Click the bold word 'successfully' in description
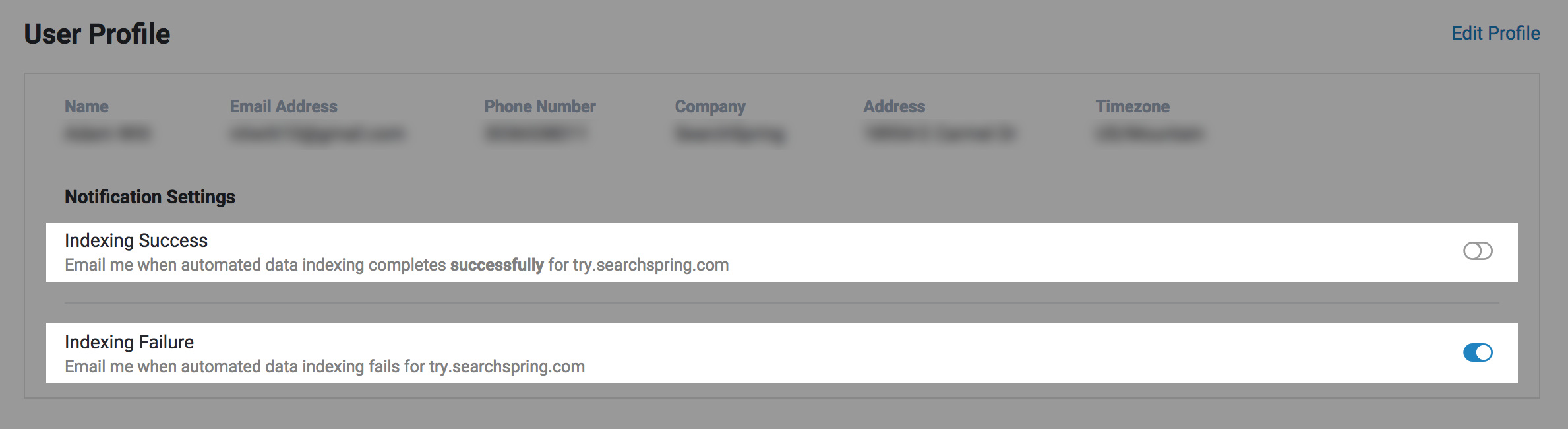 [497, 265]
